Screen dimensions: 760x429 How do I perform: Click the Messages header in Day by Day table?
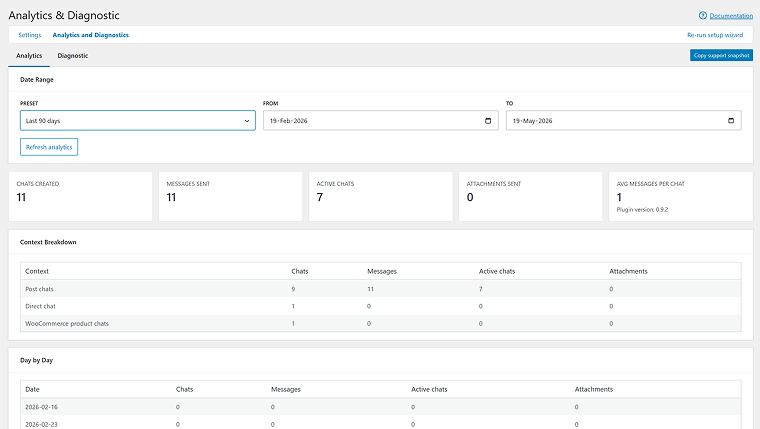pos(285,389)
